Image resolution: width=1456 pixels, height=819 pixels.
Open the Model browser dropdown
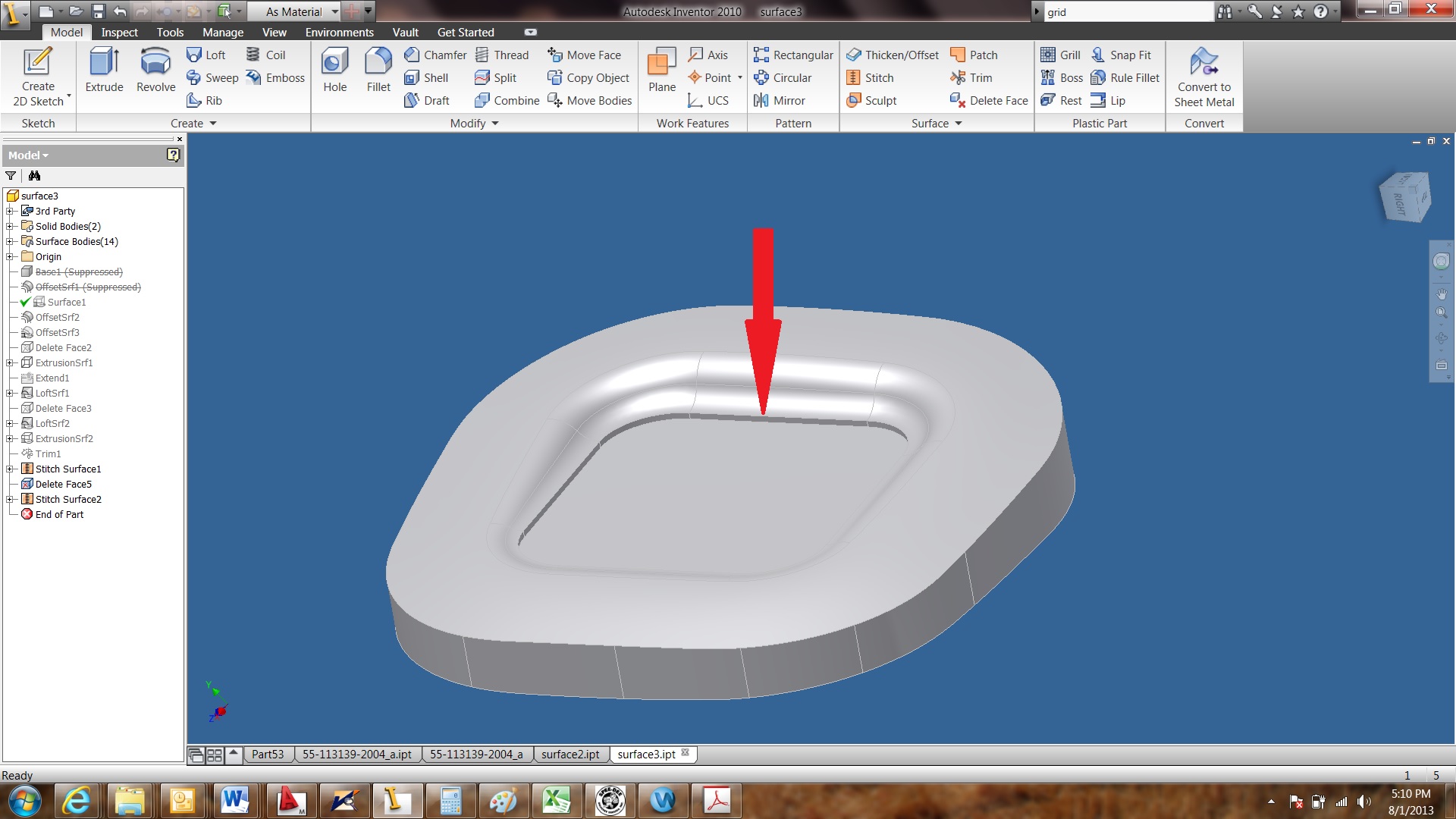28,155
